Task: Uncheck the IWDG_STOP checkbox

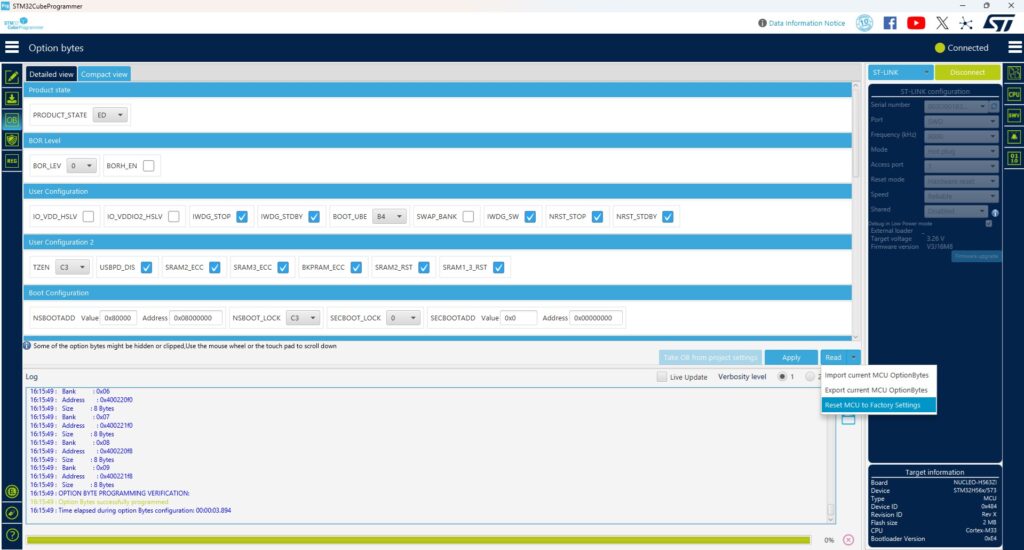Action: tap(242, 216)
